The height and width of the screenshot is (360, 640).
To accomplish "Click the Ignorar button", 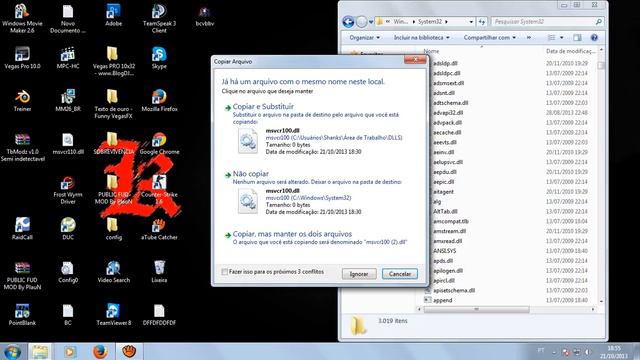I will (359, 274).
